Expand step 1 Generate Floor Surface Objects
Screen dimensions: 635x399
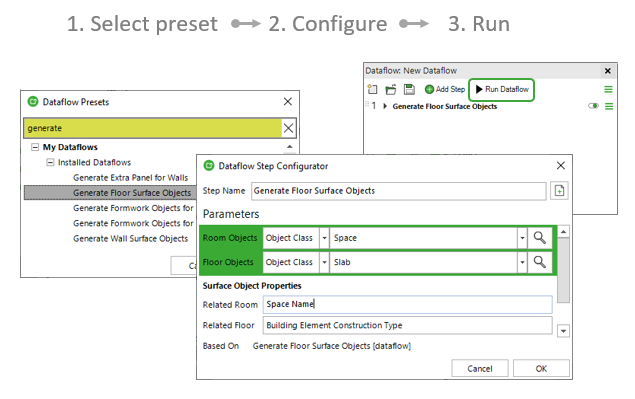click(385, 106)
